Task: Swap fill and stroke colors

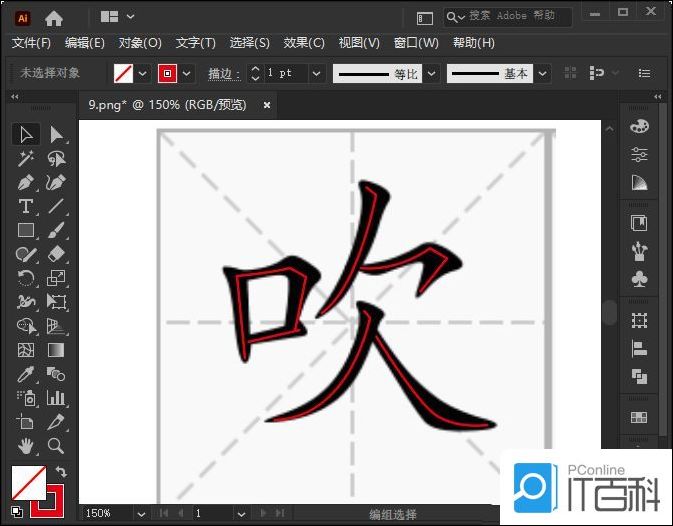Action: (x=60, y=472)
